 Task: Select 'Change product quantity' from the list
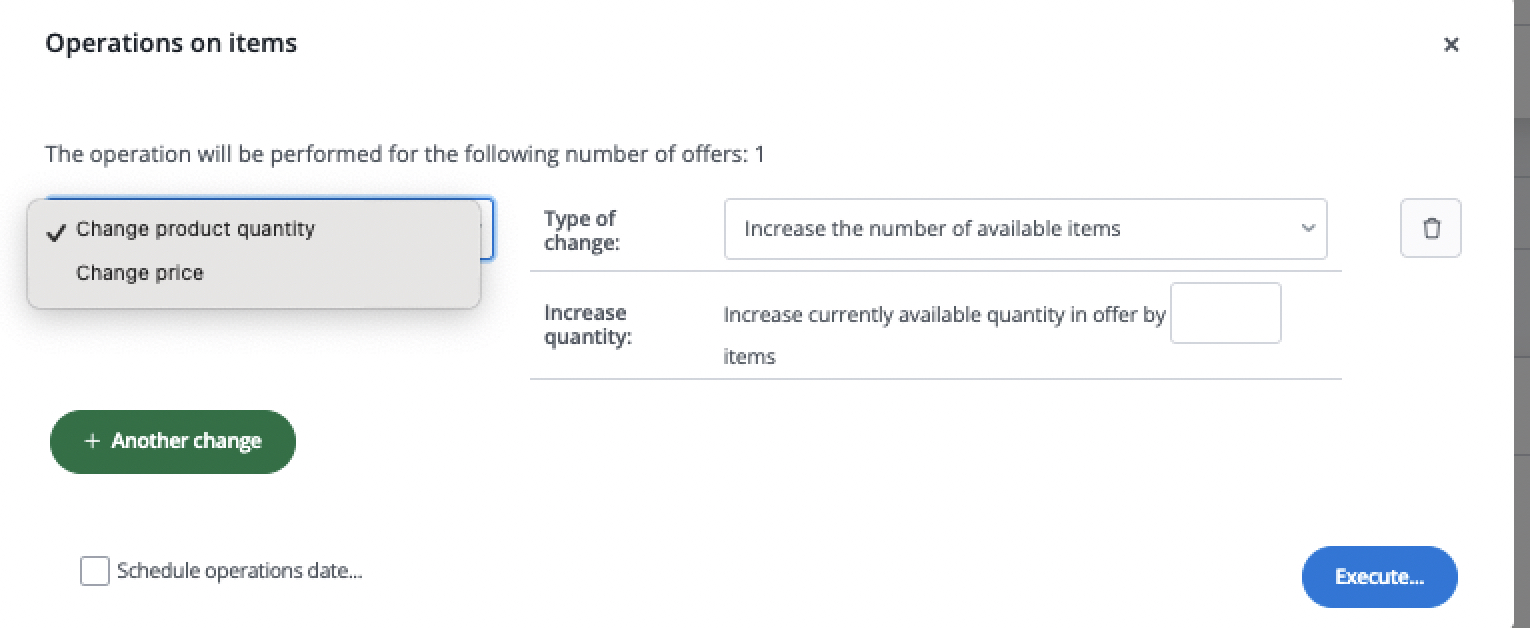click(195, 229)
